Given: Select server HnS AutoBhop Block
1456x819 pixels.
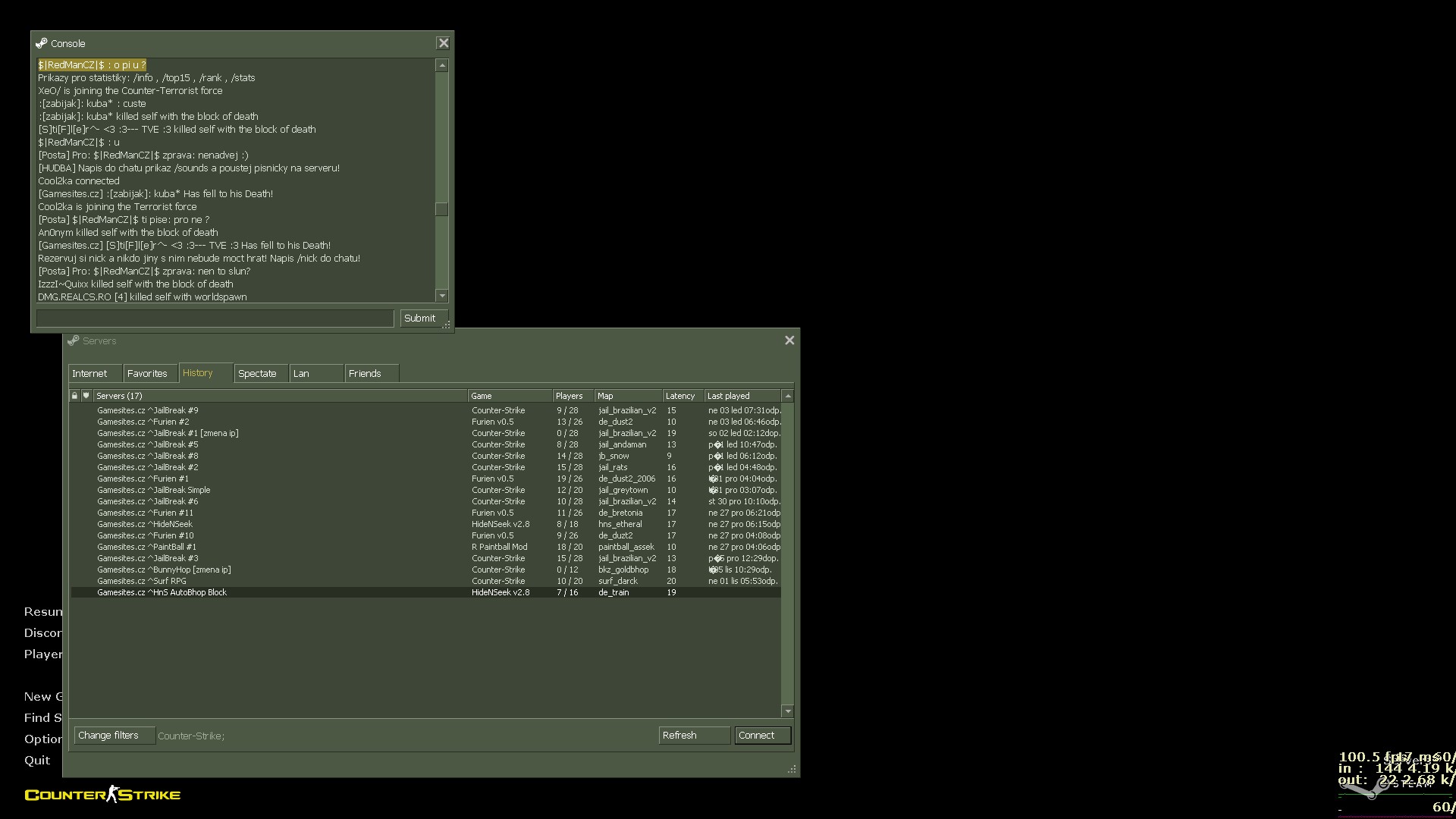Looking at the screenshot, I should coord(425,592).
